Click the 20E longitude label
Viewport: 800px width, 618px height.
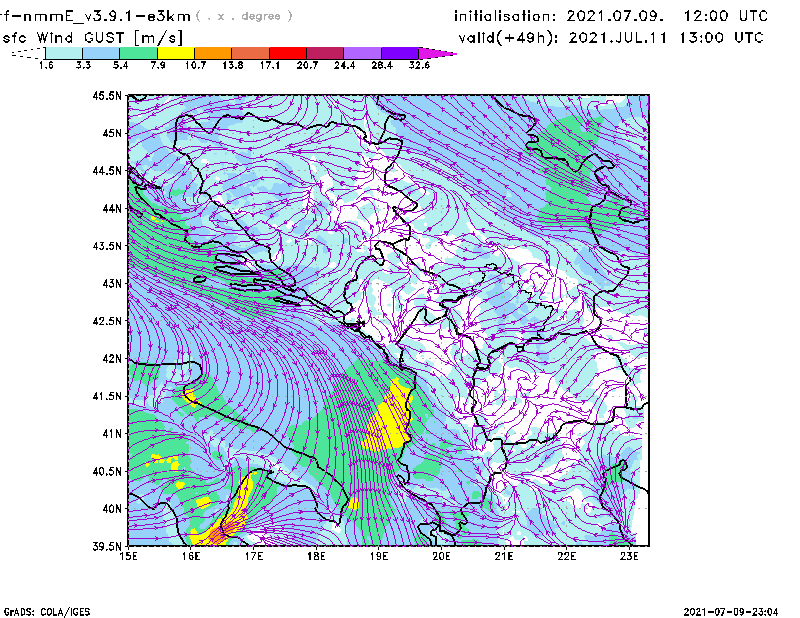pyautogui.click(x=441, y=556)
